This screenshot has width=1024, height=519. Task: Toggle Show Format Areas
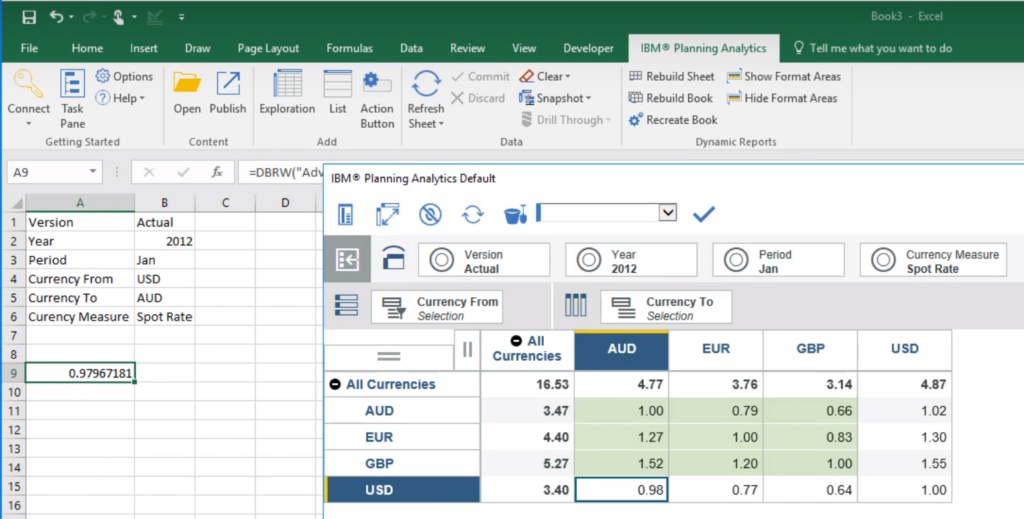(x=784, y=76)
